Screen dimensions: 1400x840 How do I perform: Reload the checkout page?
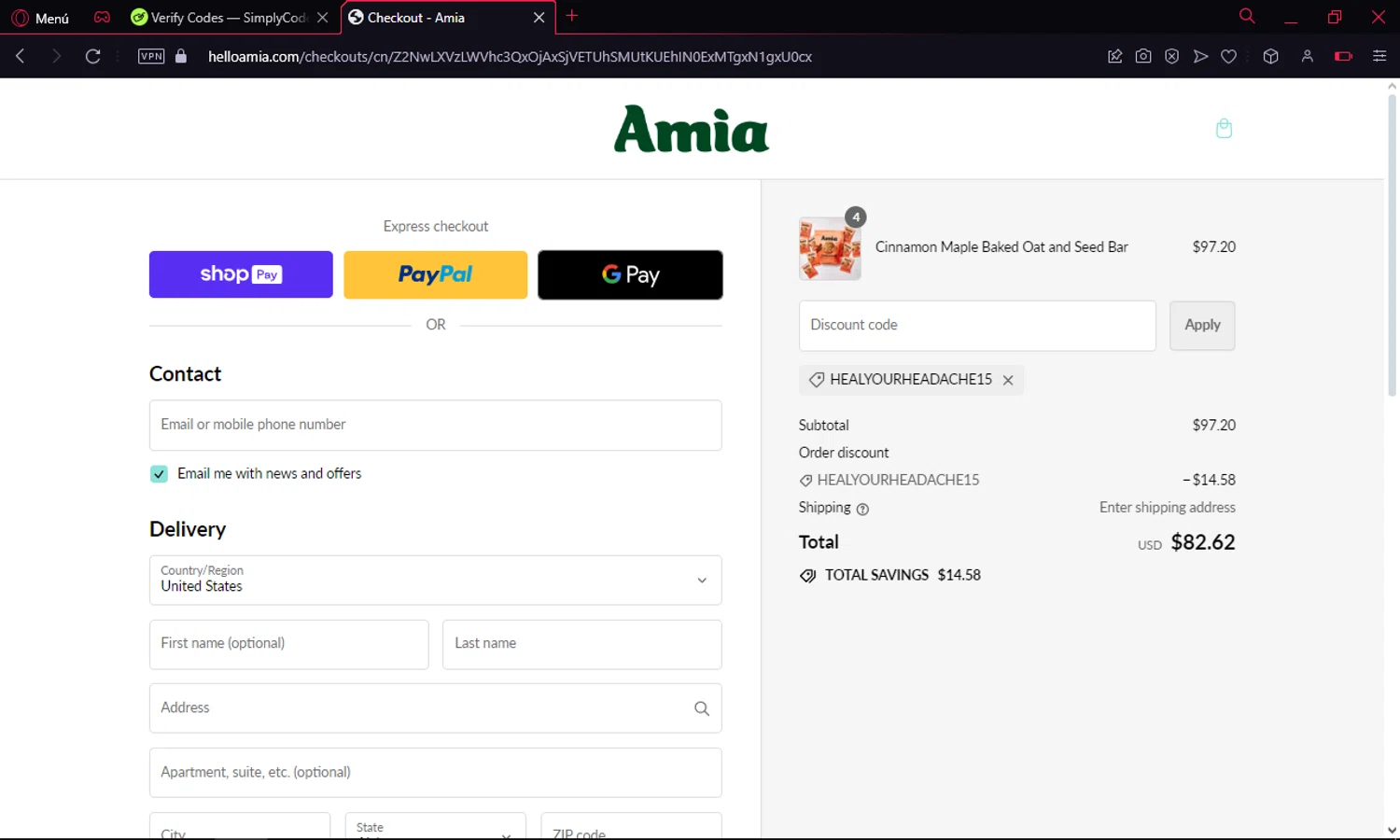[92, 56]
